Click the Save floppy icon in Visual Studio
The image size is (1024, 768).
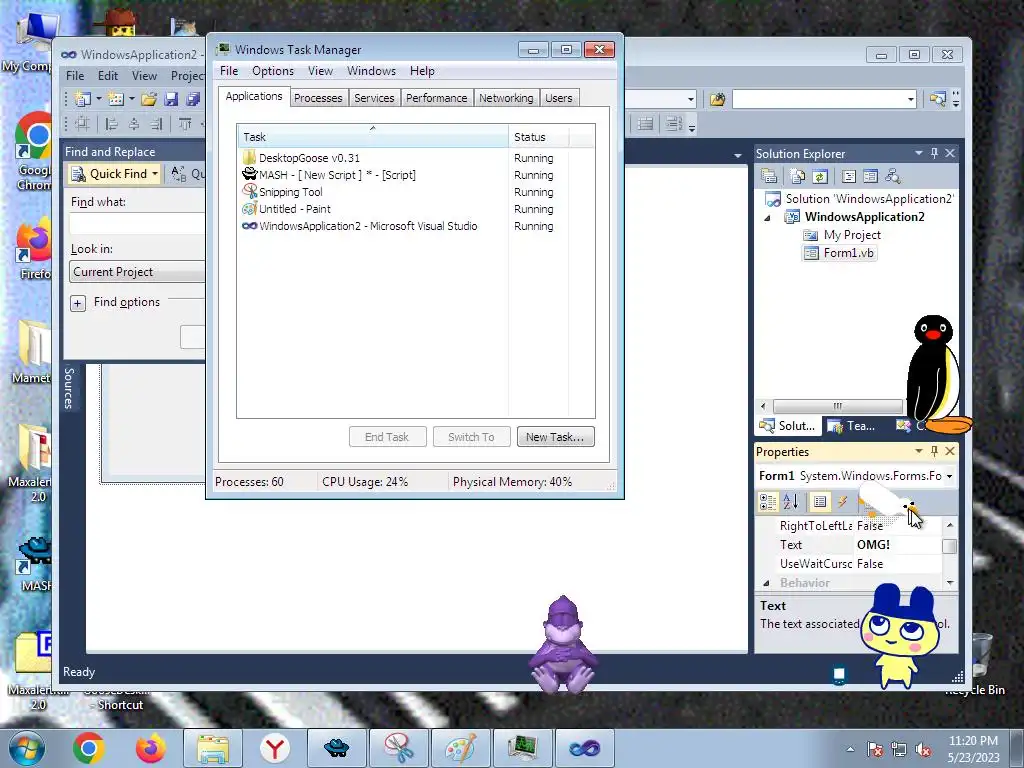point(171,99)
